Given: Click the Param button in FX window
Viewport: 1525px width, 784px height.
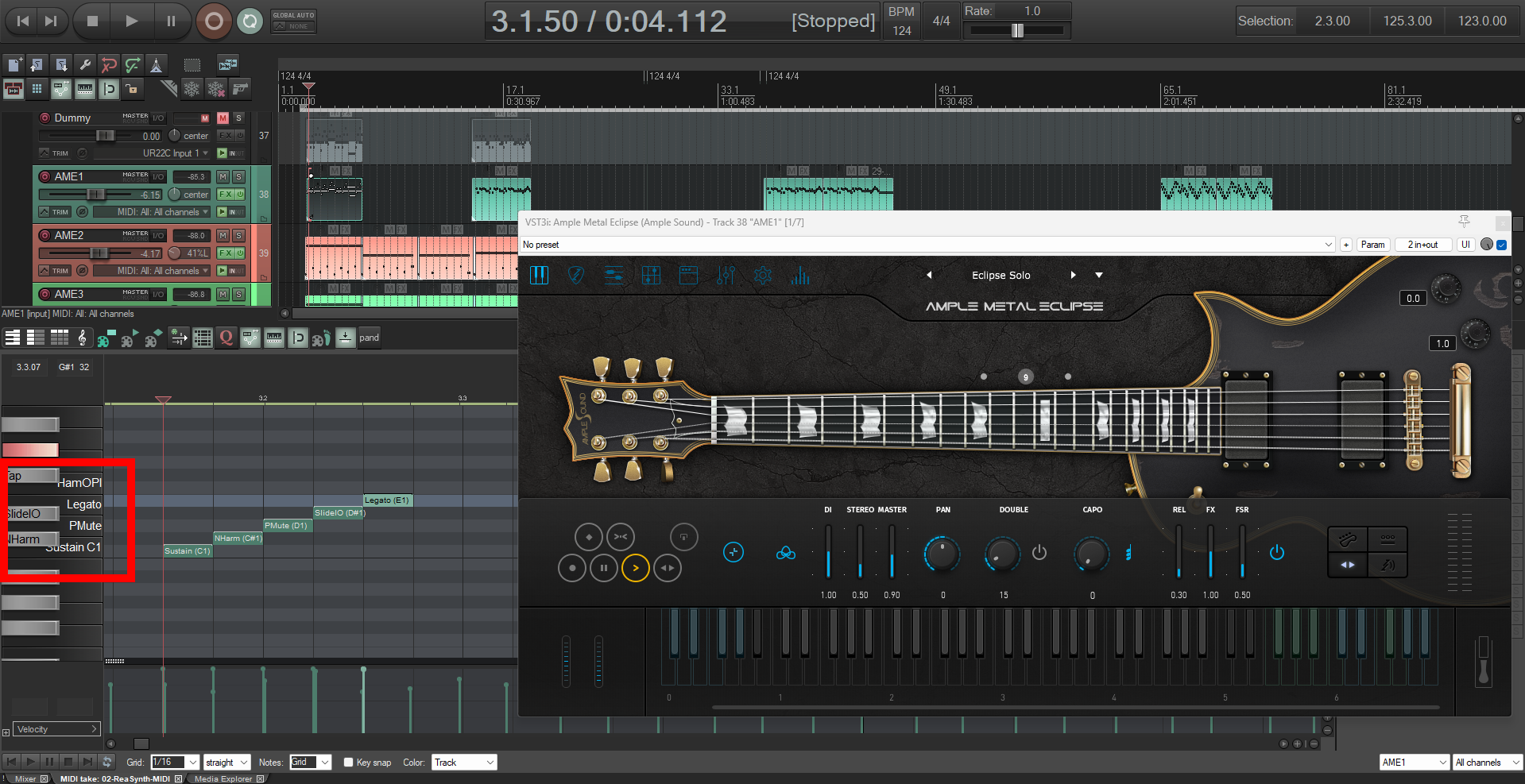Looking at the screenshot, I should pyautogui.click(x=1372, y=245).
